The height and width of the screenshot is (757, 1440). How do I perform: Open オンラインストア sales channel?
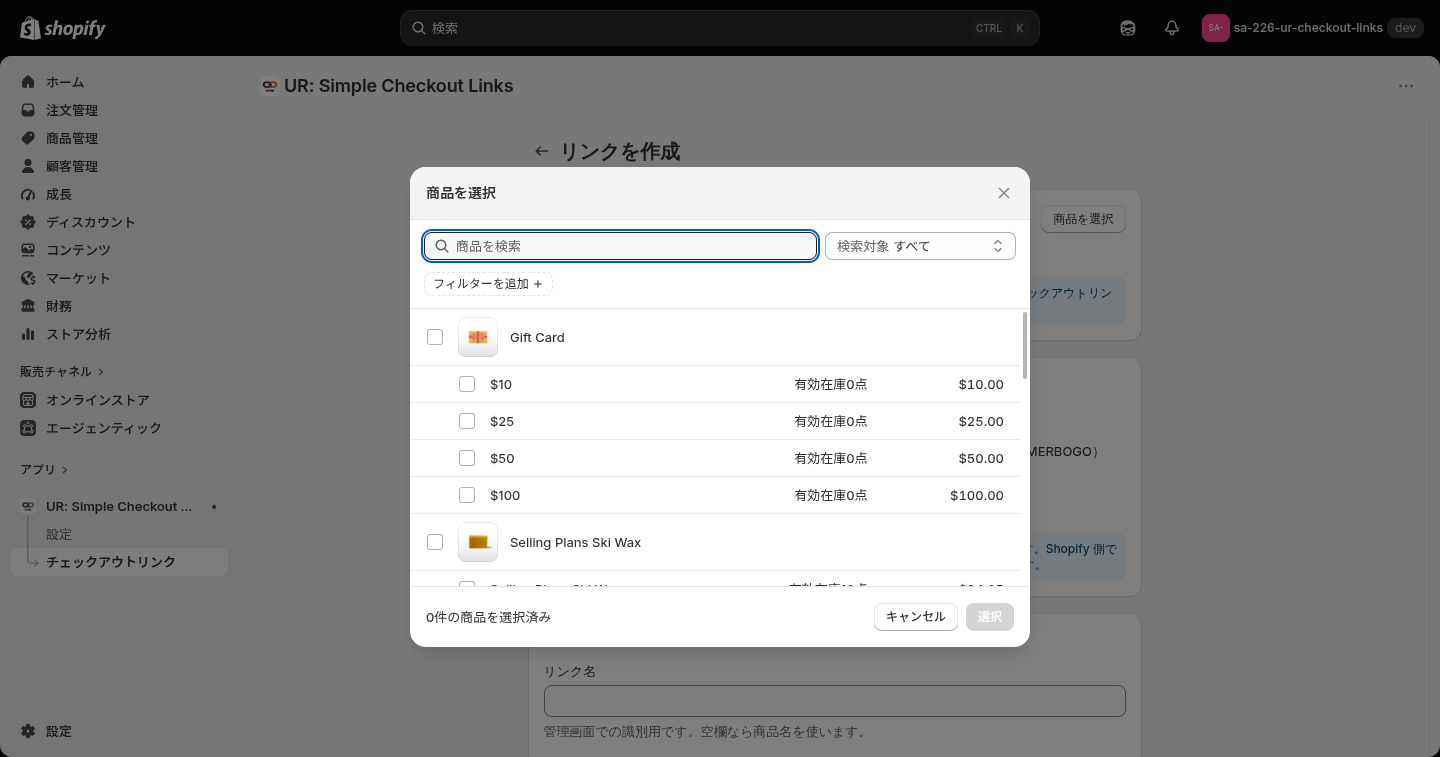[119, 400]
